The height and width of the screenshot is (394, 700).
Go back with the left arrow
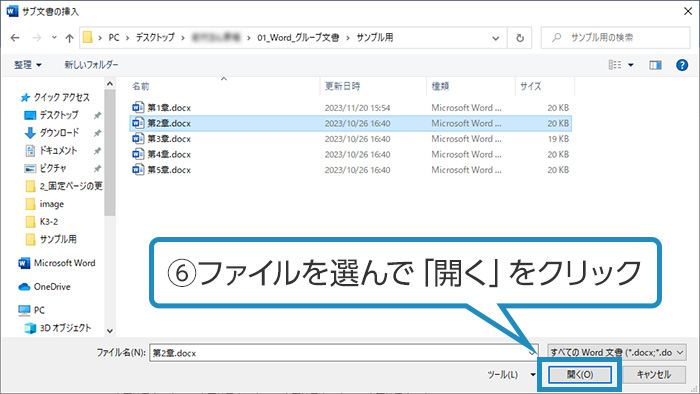click(15, 38)
